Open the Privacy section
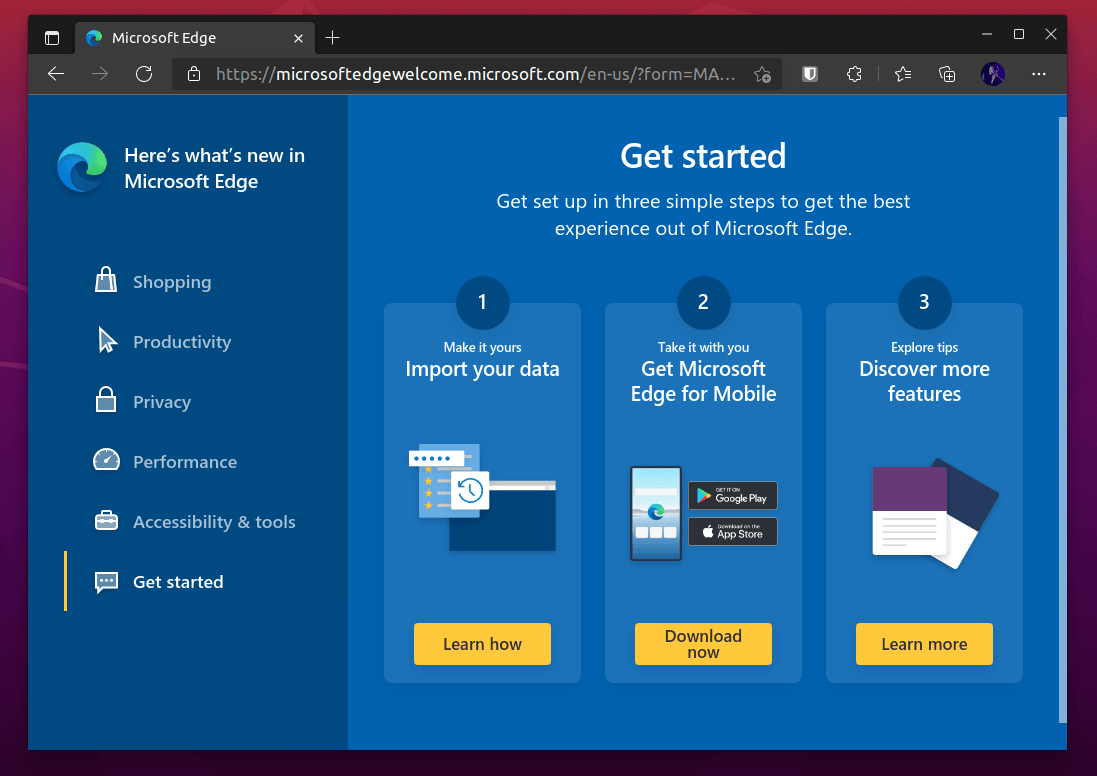 [x=161, y=402]
